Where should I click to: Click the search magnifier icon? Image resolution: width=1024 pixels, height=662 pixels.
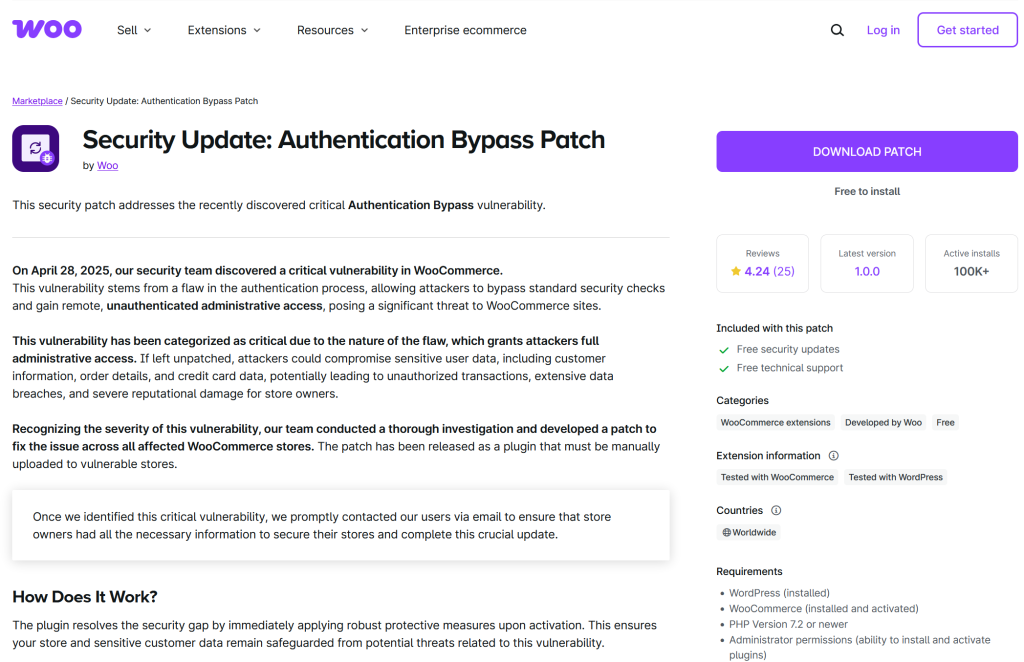[x=837, y=30]
